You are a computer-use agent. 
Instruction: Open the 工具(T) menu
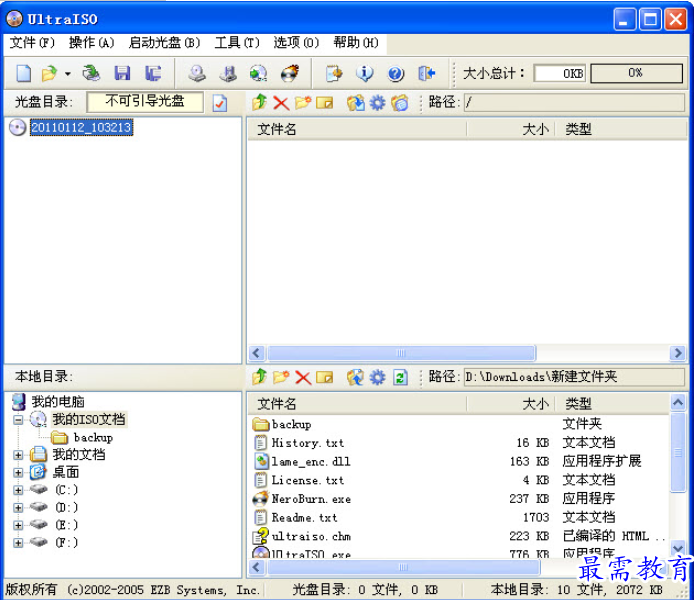coord(237,43)
